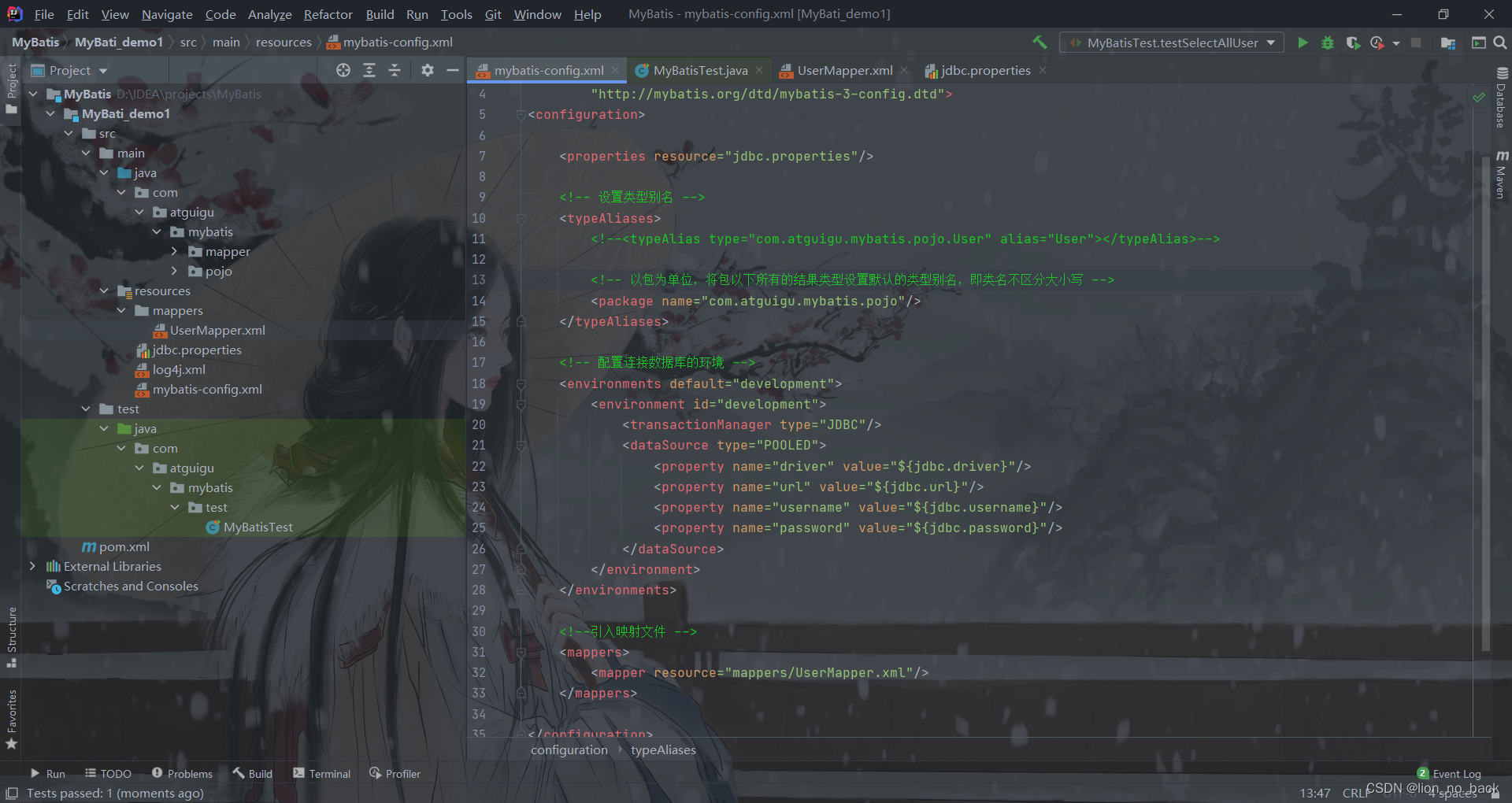Select MyBatisTest class in project tree
The height and width of the screenshot is (803, 1512).
coord(258,527)
